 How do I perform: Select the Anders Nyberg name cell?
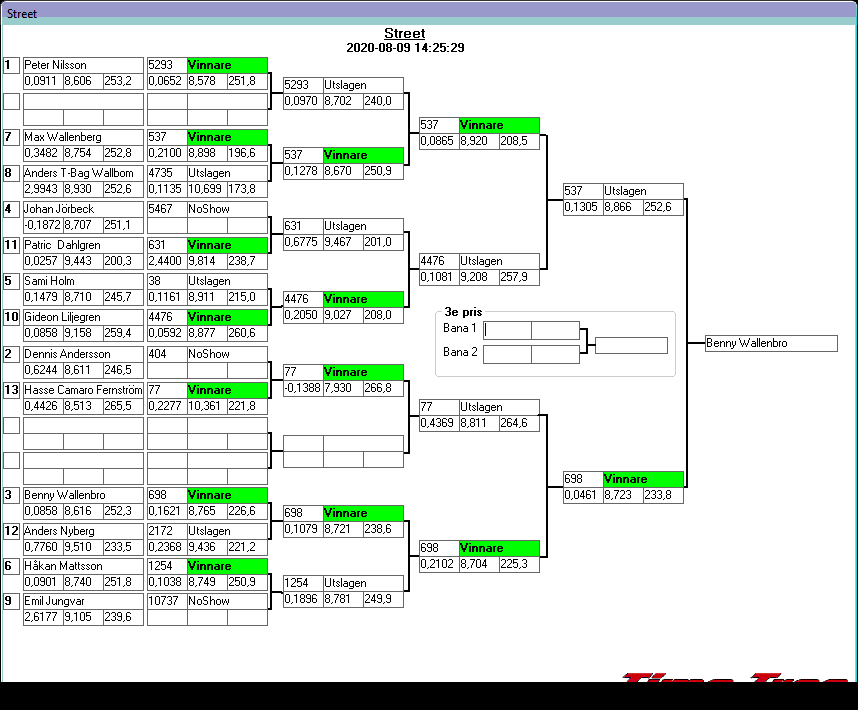point(83,531)
